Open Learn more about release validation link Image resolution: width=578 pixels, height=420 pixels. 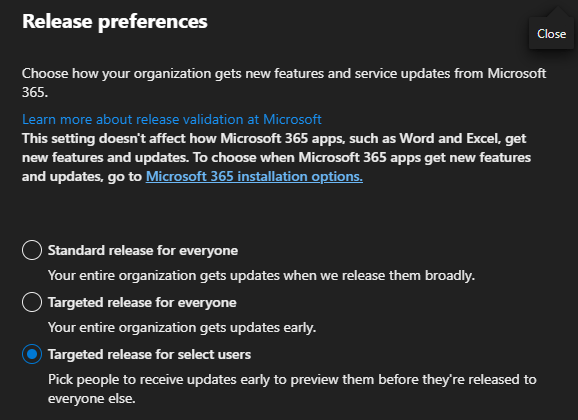(172, 119)
